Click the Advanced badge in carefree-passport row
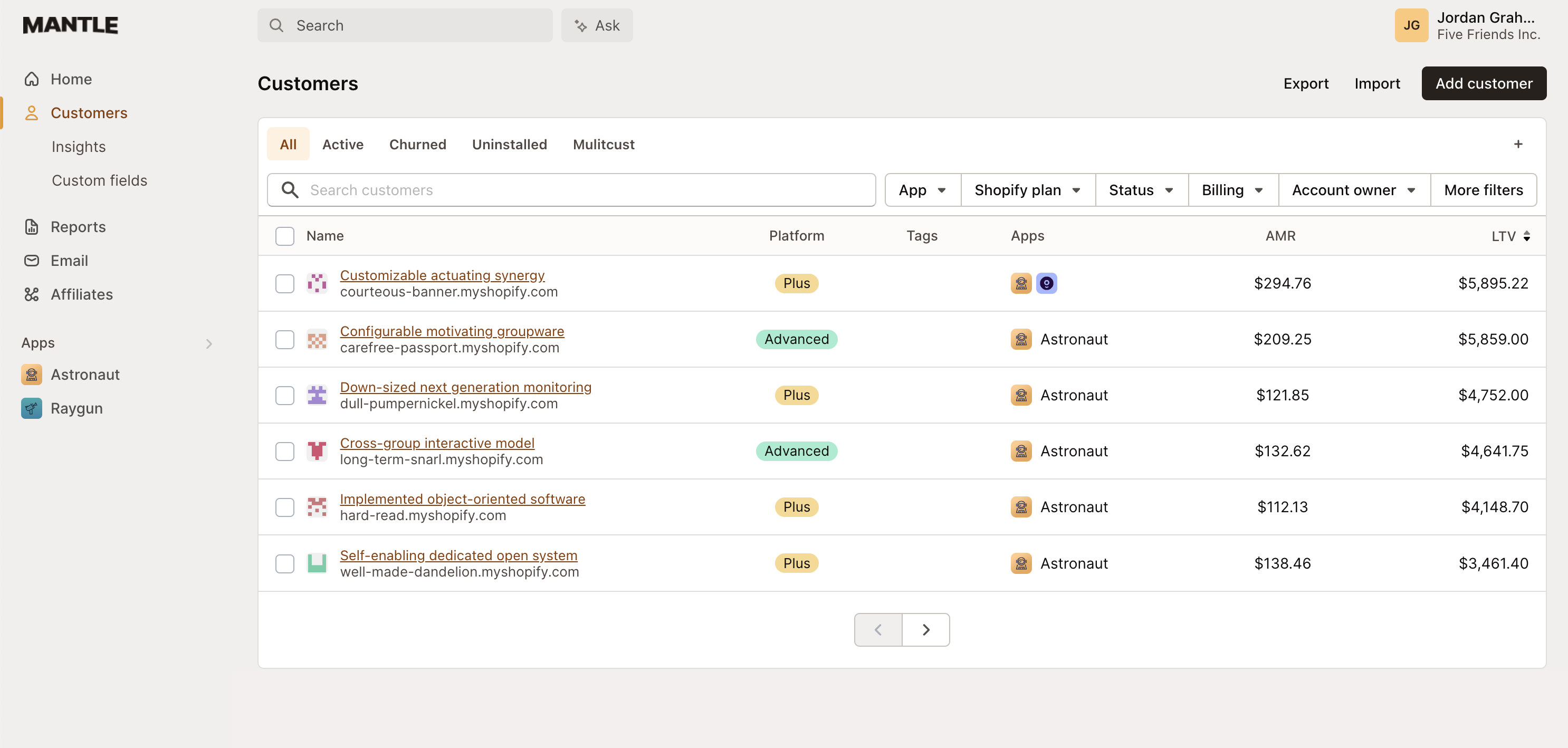Screen dimensions: 1568x748 (796, 339)
